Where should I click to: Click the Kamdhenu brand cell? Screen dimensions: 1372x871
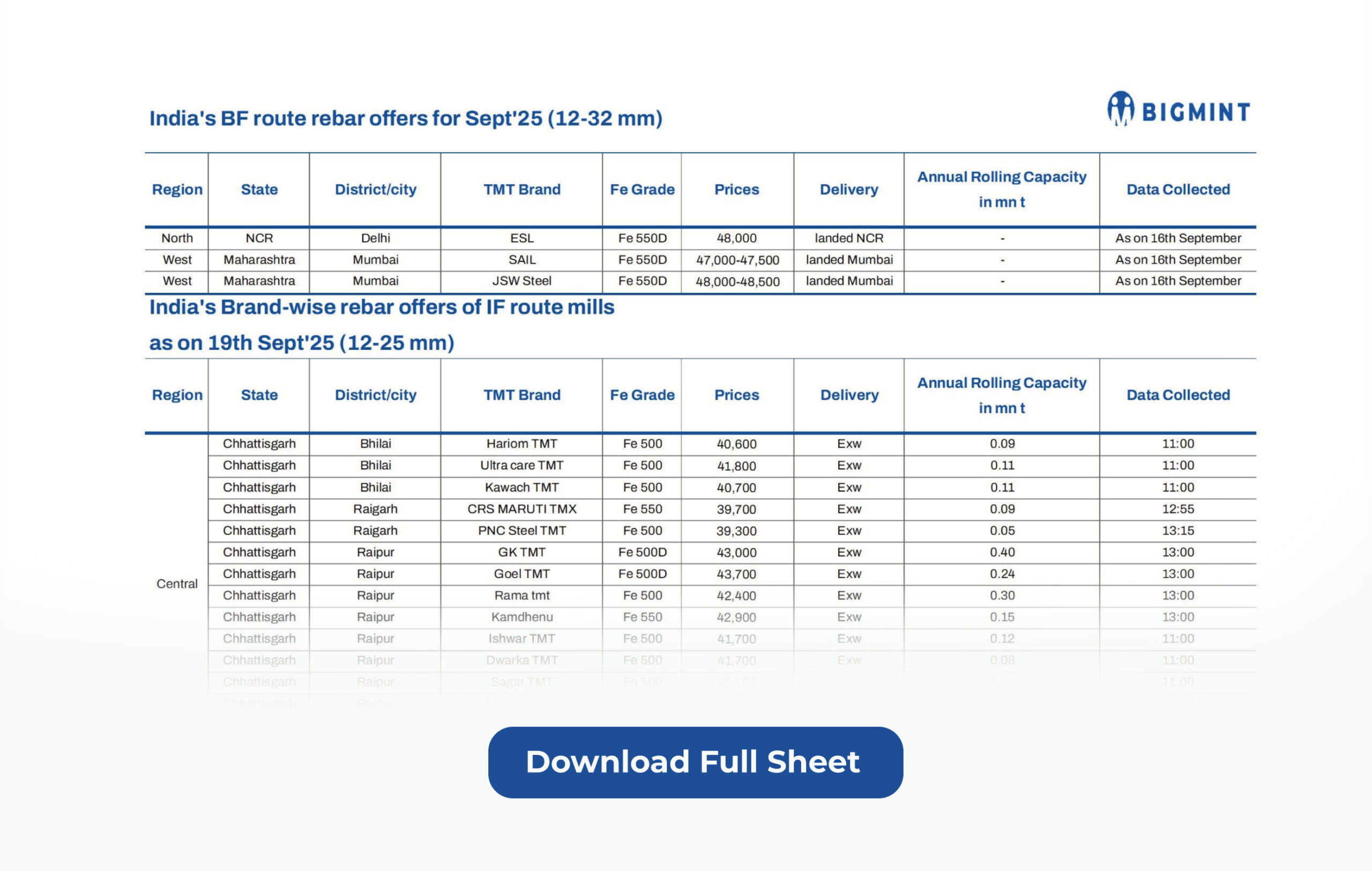(x=521, y=617)
